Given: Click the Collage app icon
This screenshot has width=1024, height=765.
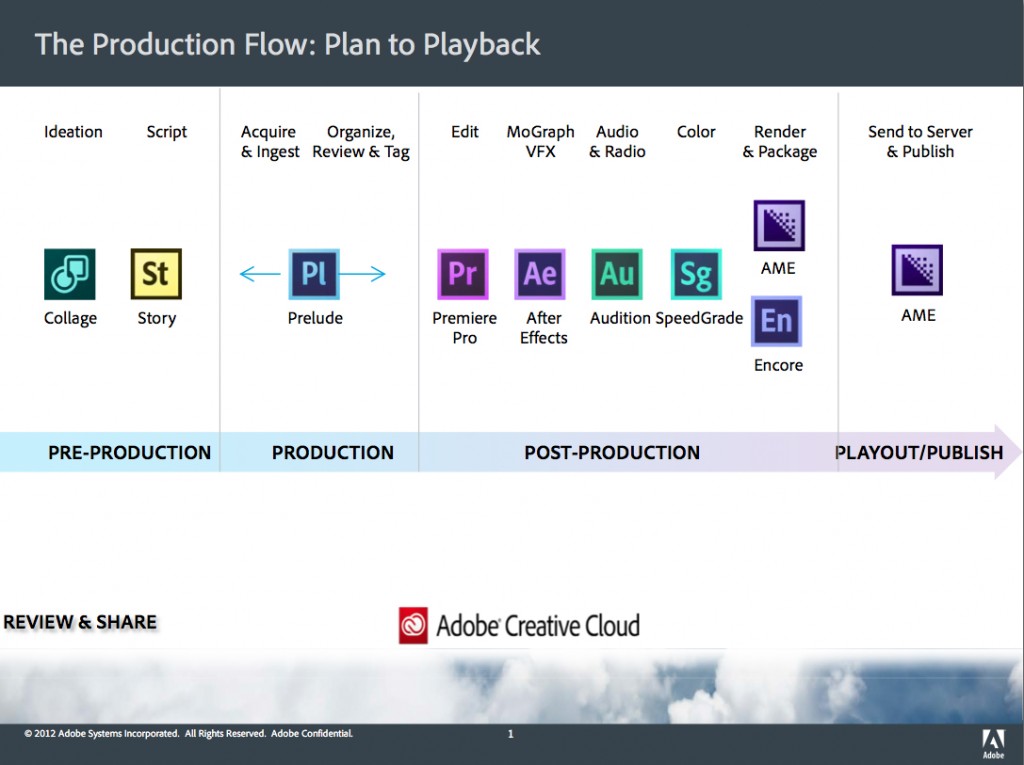Looking at the screenshot, I should (70, 274).
